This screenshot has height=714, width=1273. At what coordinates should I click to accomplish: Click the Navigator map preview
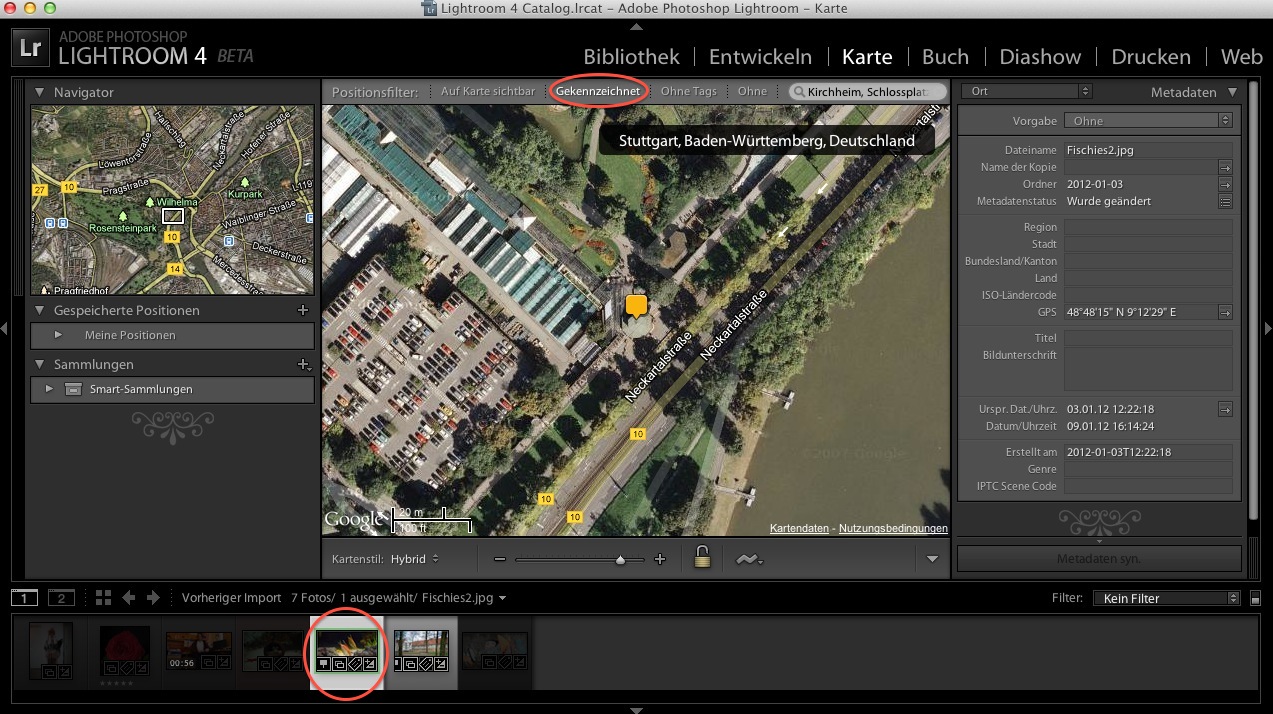click(x=173, y=200)
